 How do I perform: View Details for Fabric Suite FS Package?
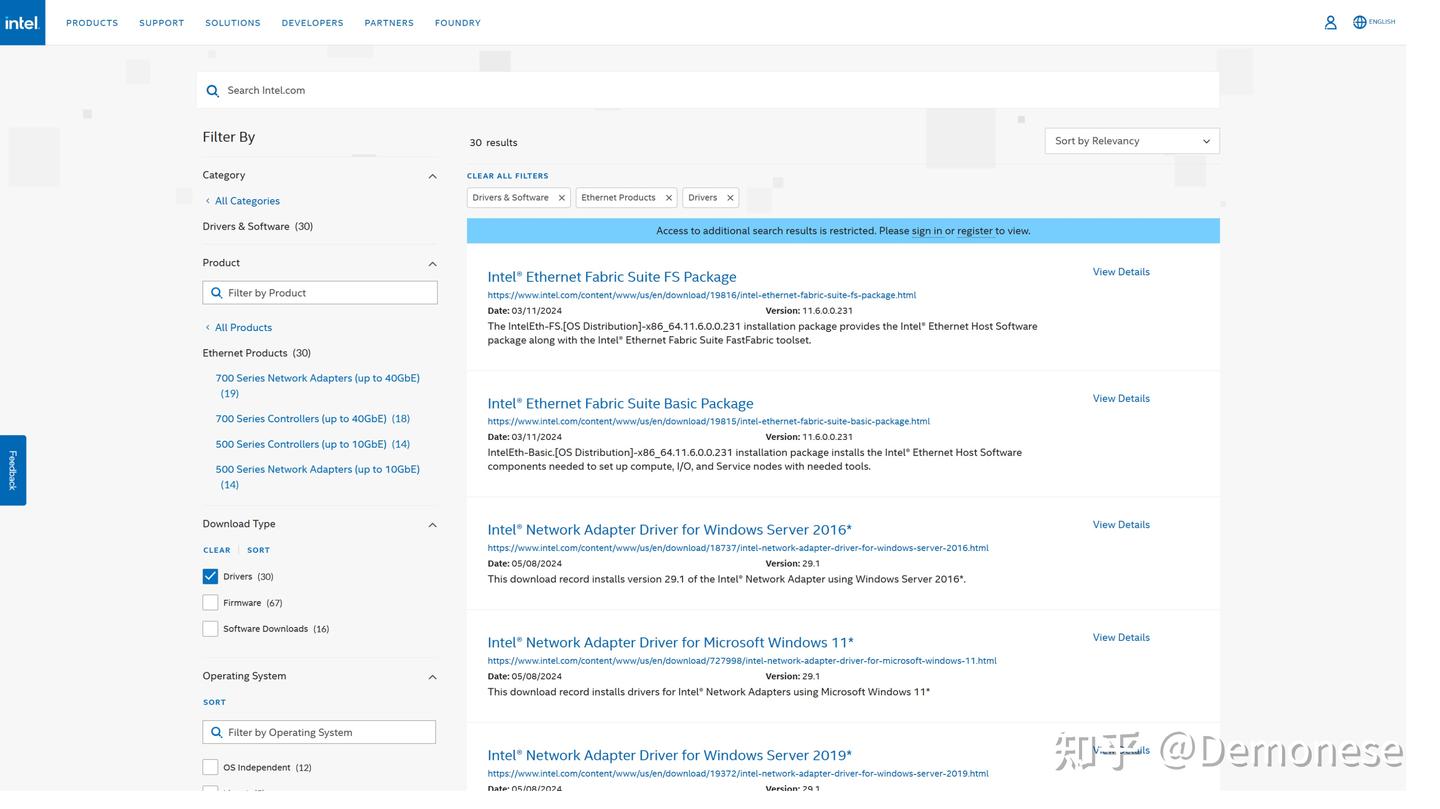click(1121, 272)
